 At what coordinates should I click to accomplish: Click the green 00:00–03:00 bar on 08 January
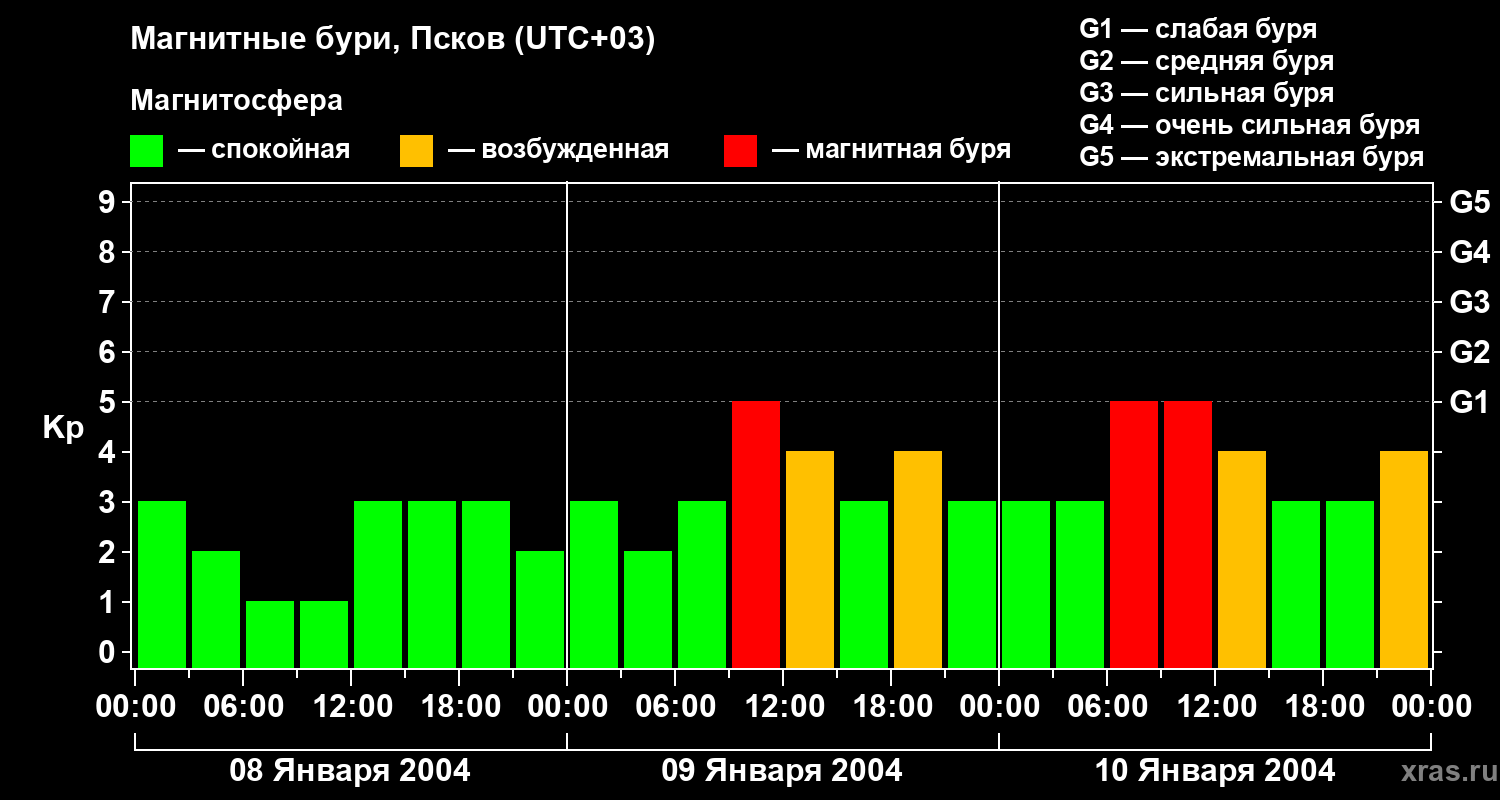pyautogui.click(x=162, y=584)
